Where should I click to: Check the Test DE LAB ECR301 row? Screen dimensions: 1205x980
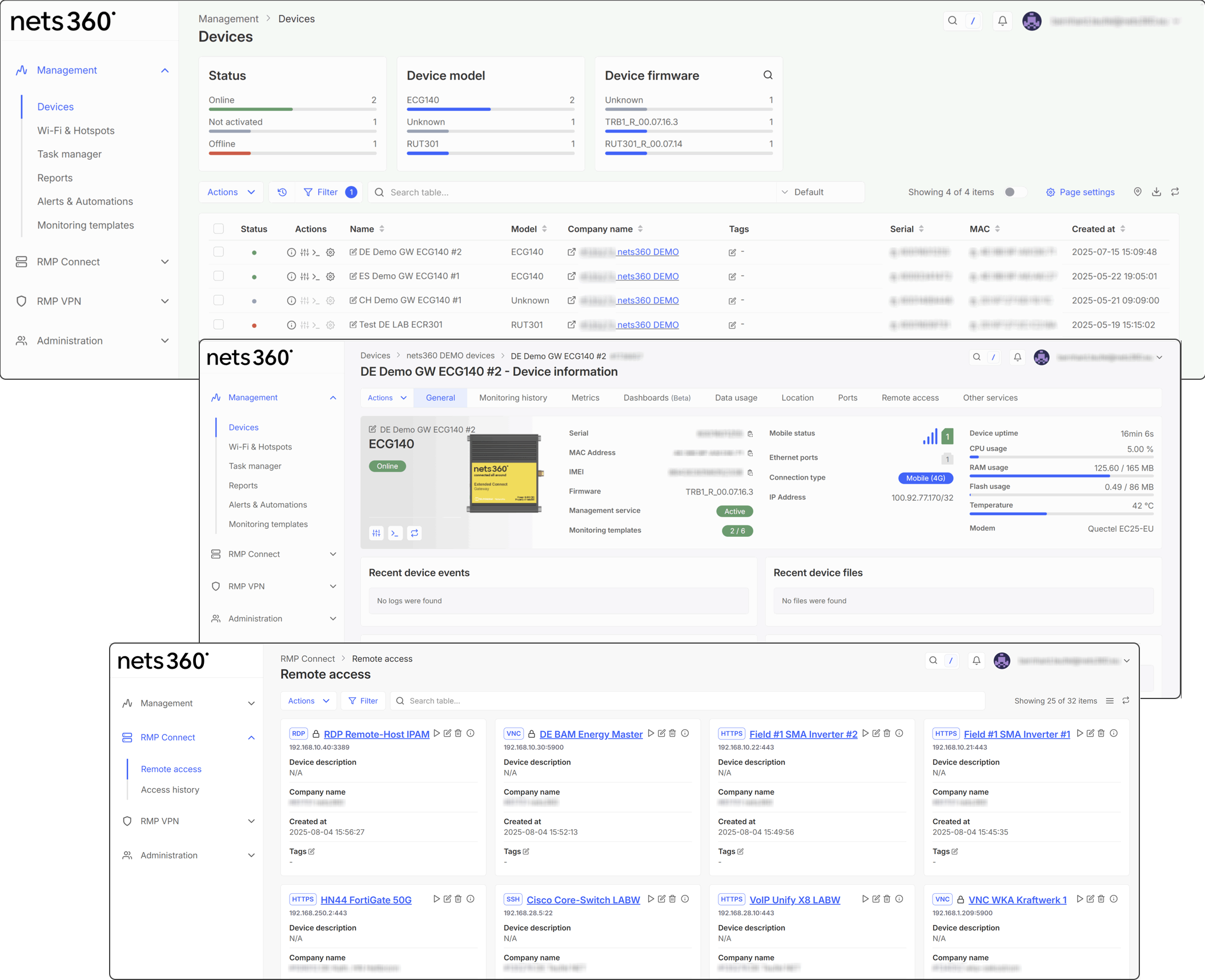(x=219, y=324)
